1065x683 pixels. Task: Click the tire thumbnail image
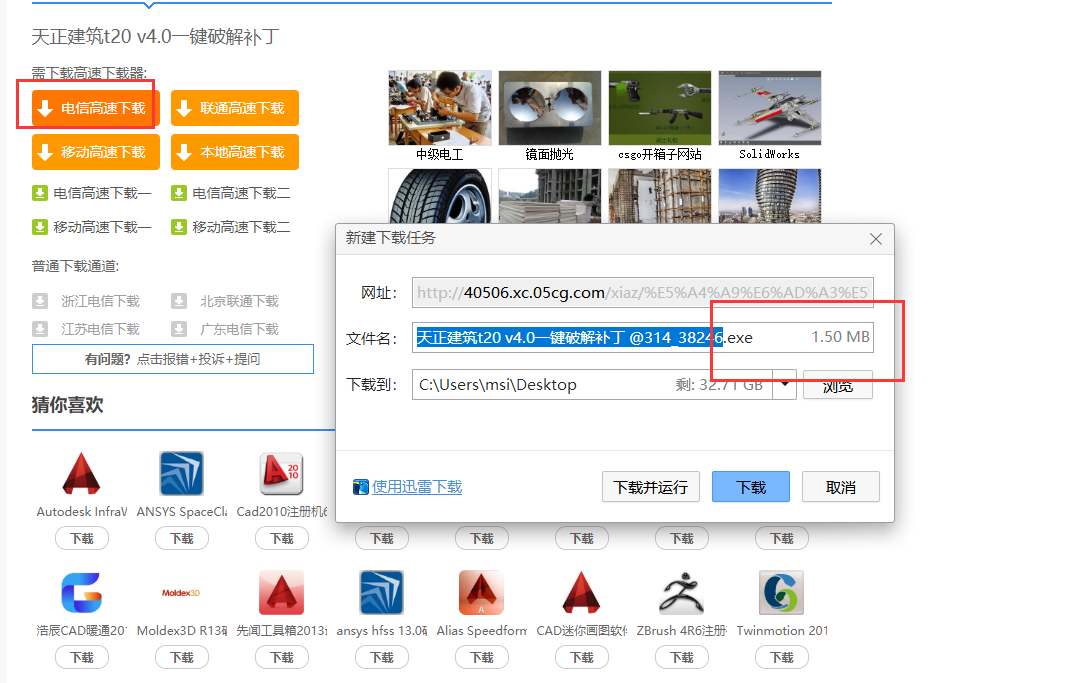440,196
